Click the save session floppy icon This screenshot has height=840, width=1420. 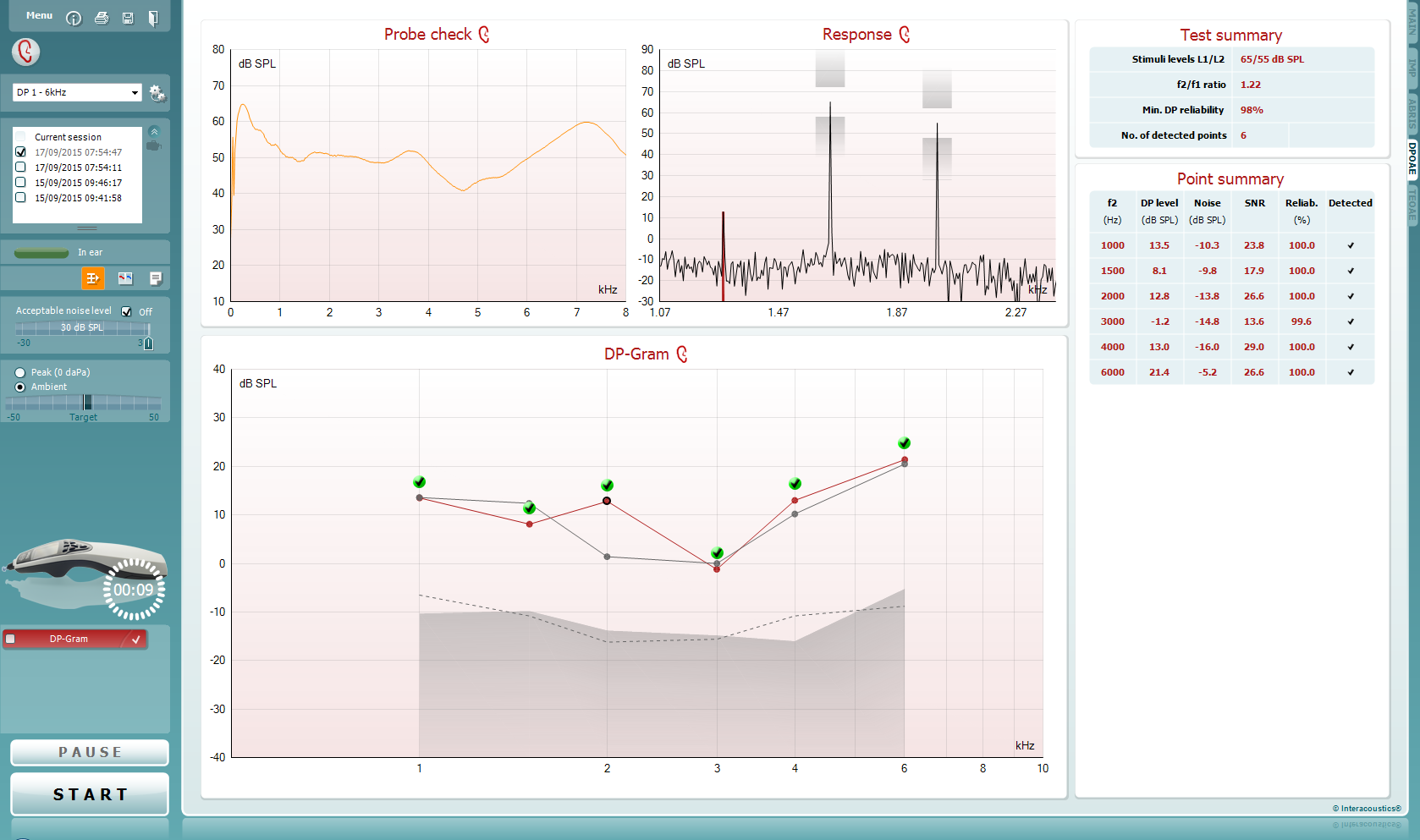point(128,19)
